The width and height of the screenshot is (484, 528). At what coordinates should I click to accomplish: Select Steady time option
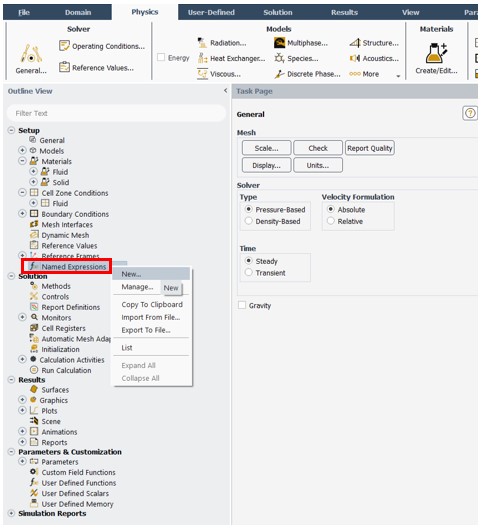[x=249, y=261]
